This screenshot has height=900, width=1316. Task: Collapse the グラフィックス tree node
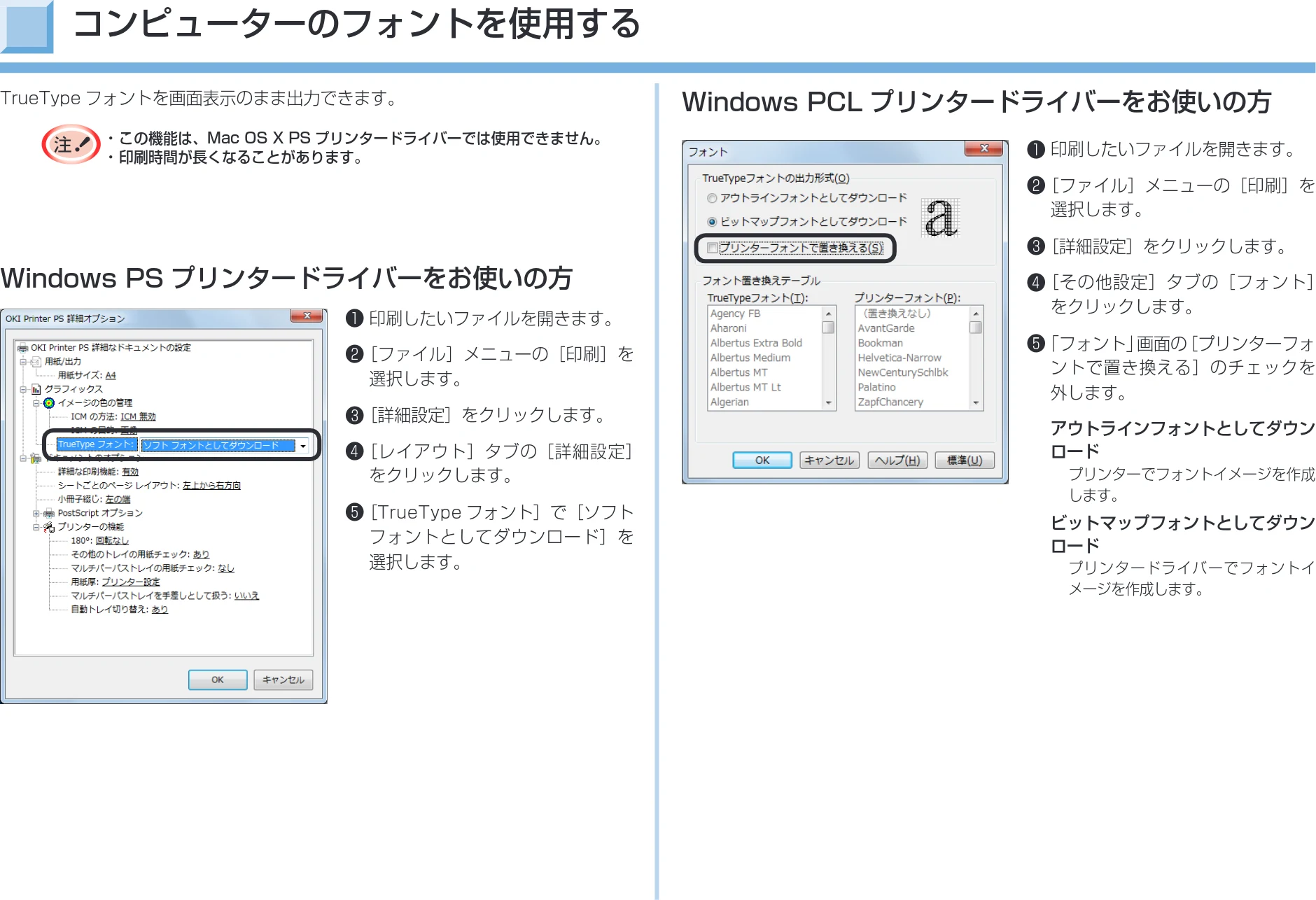pyautogui.click(x=23, y=389)
